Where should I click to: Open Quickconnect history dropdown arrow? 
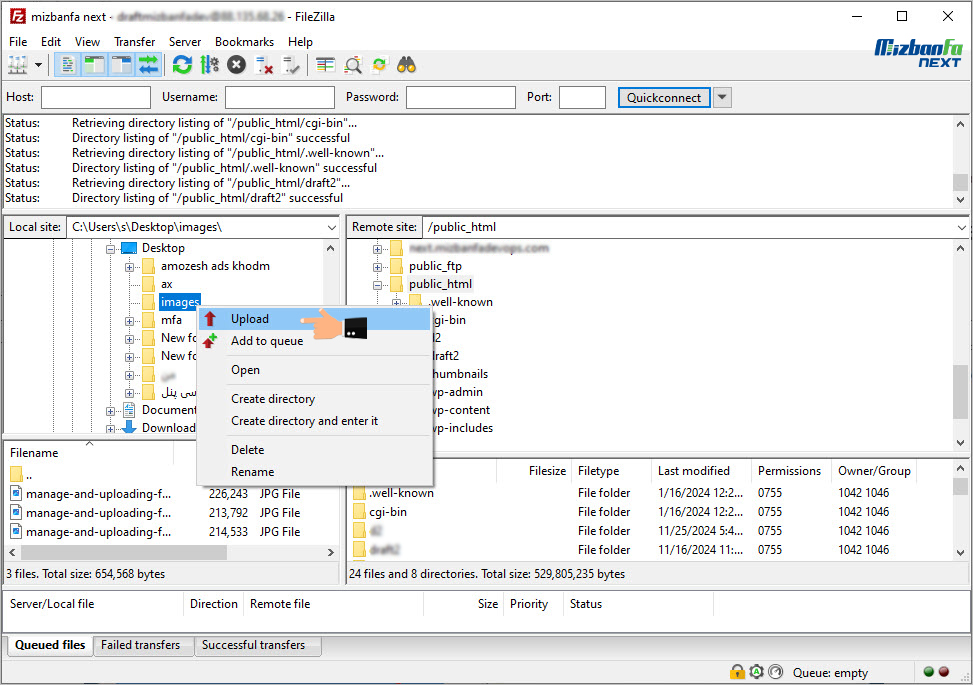click(722, 97)
